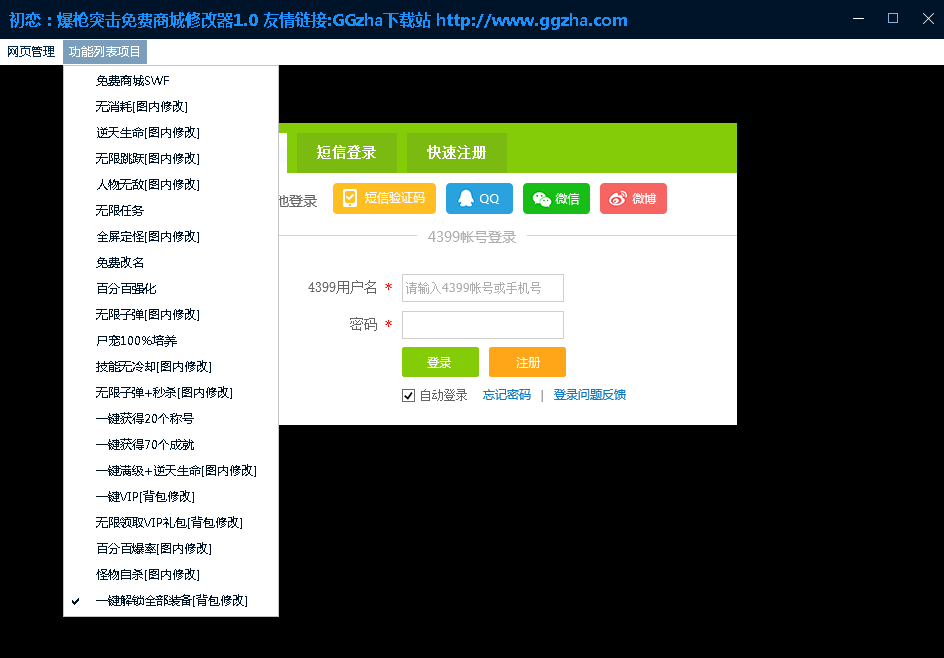
Task: Log in with QQ button
Action: click(x=479, y=199)
